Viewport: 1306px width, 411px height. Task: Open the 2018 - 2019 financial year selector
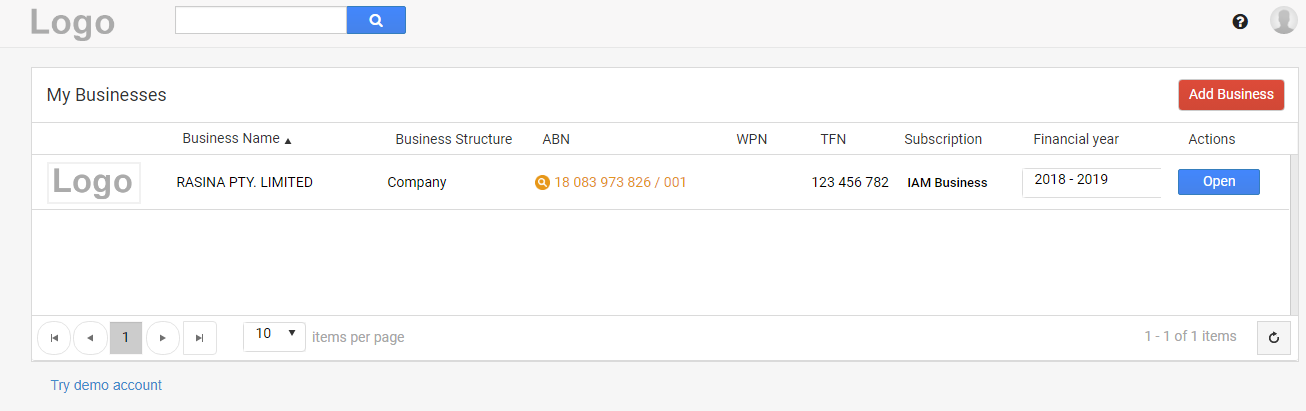(1092, 182)
